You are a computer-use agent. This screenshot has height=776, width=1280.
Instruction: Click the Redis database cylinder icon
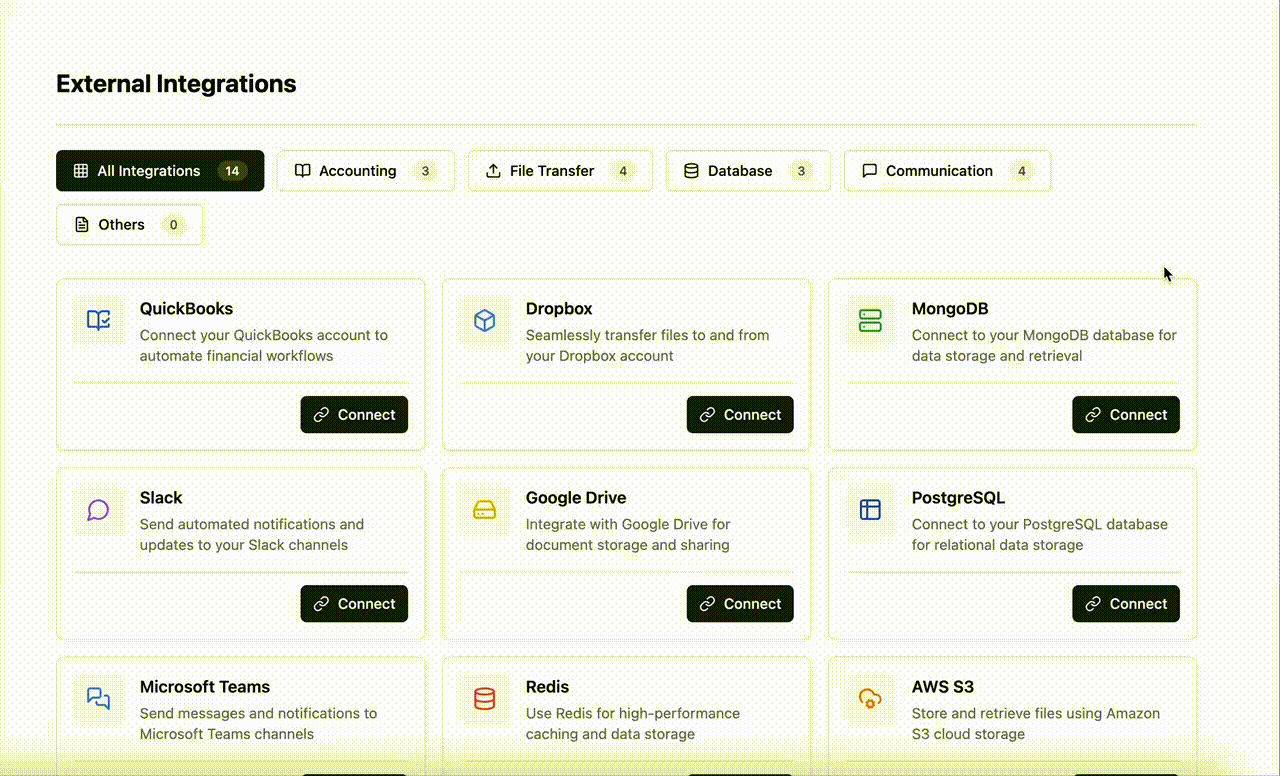point(484,698)
